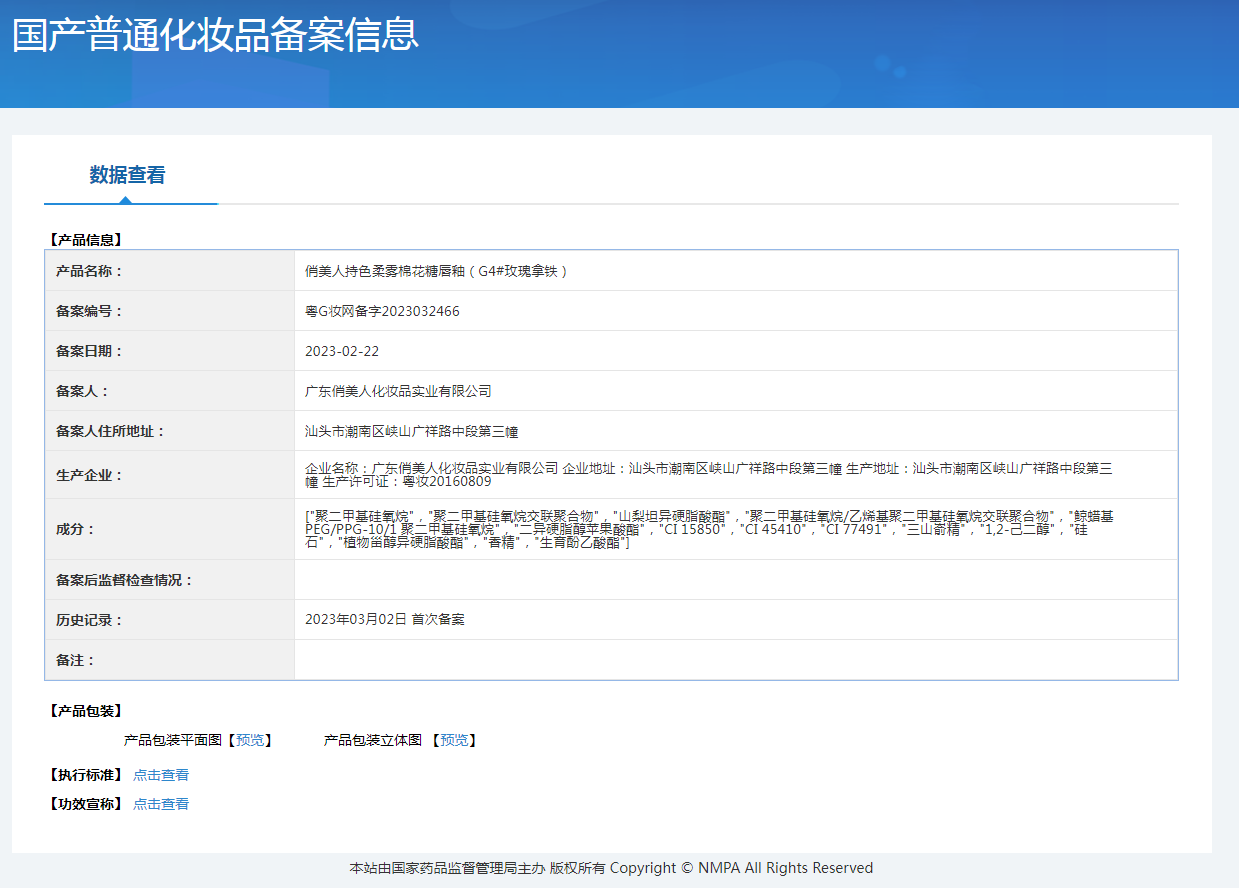The width and height of the screenshot is (1239, 888).
Task: Open 点击查看 link next to 功效宣称
Action: pyautogui.click(x=161, y=804)
